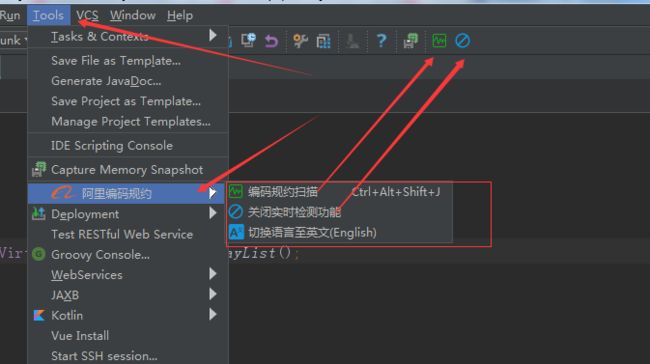
Task: Expand the Kotlin submenu arrow
Action: pyautogui.click(x=213, y=314)
